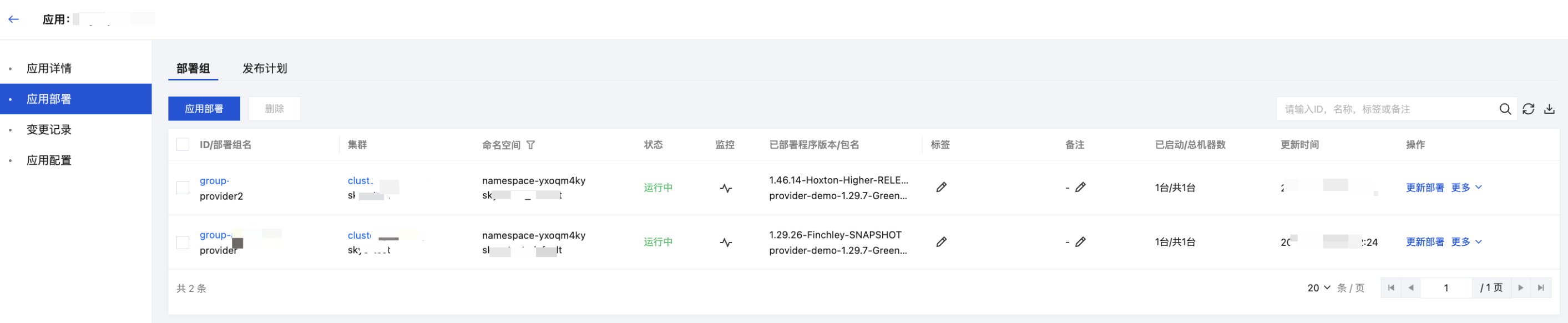Expand 更多 menu for second row

1466,242
